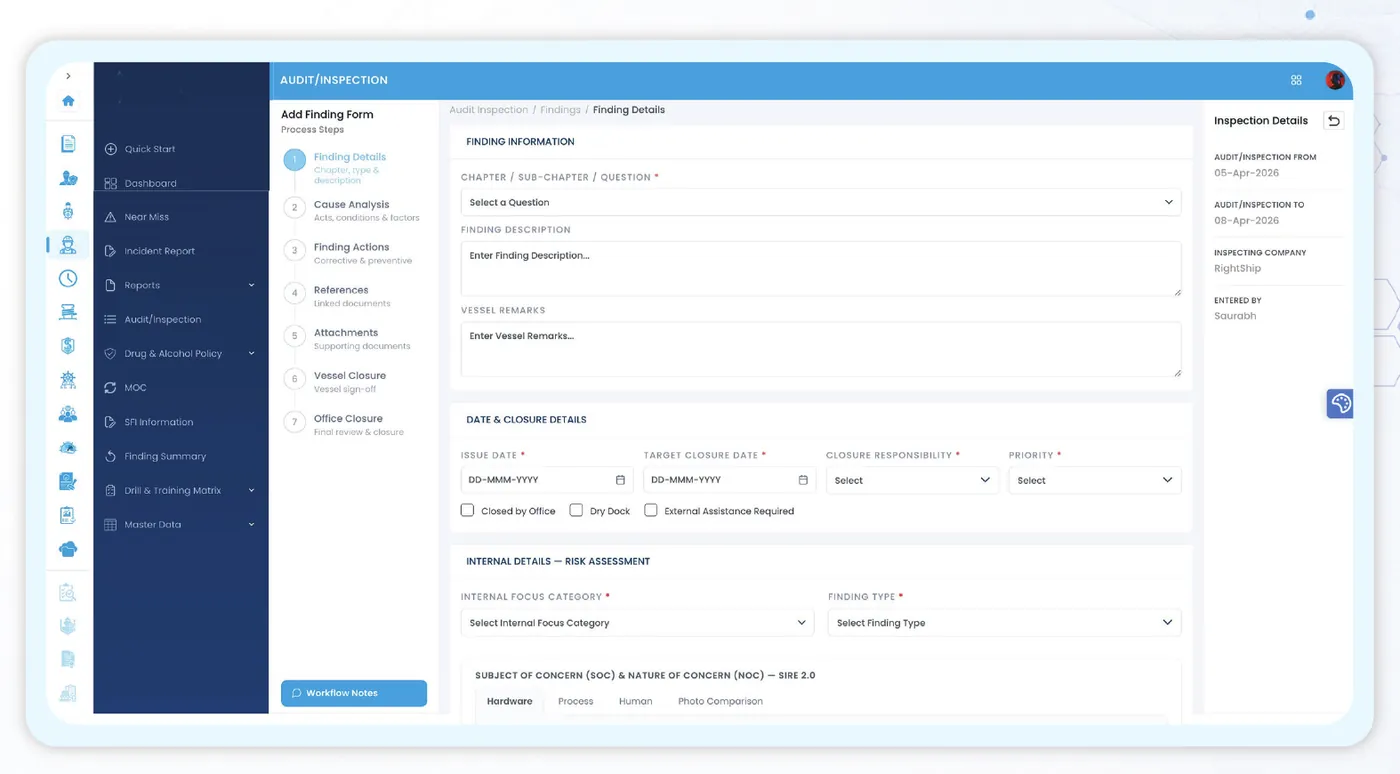
Task: Click the Finding Description text area
Action: (x=821, y=268)
